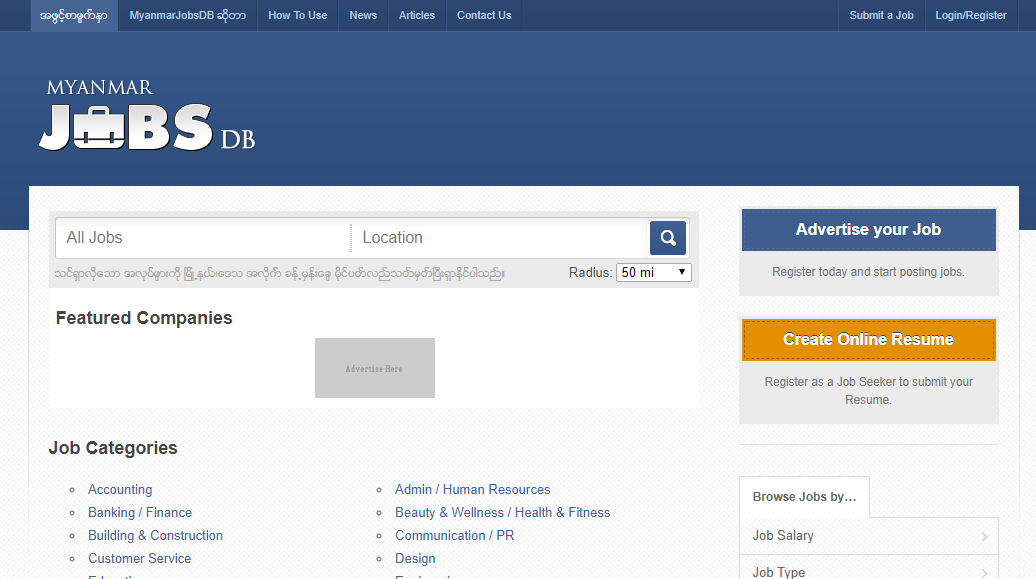Open the Login/Register link
The width and height of the screenshot is (1036, 579).
click(x=971, y=15)
